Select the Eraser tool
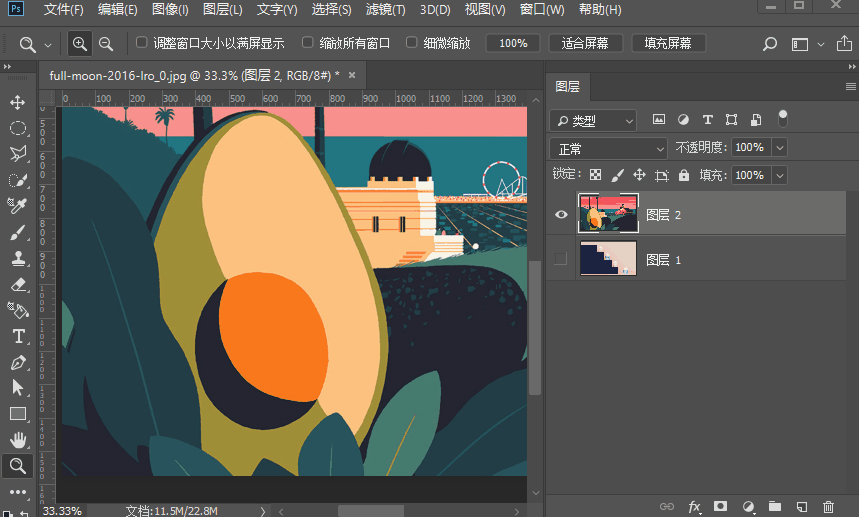The height and width of the screenshot is (517, 859). [18, 284]
